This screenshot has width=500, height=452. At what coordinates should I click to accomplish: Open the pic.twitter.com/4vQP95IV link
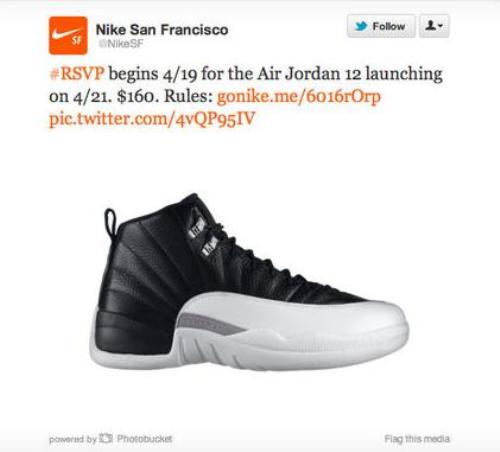coord(152,119)
